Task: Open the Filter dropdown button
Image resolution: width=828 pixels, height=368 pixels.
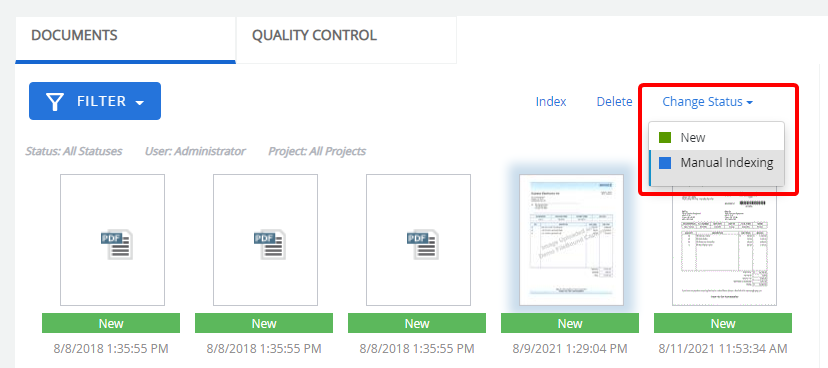Action: tap(95, 101)
